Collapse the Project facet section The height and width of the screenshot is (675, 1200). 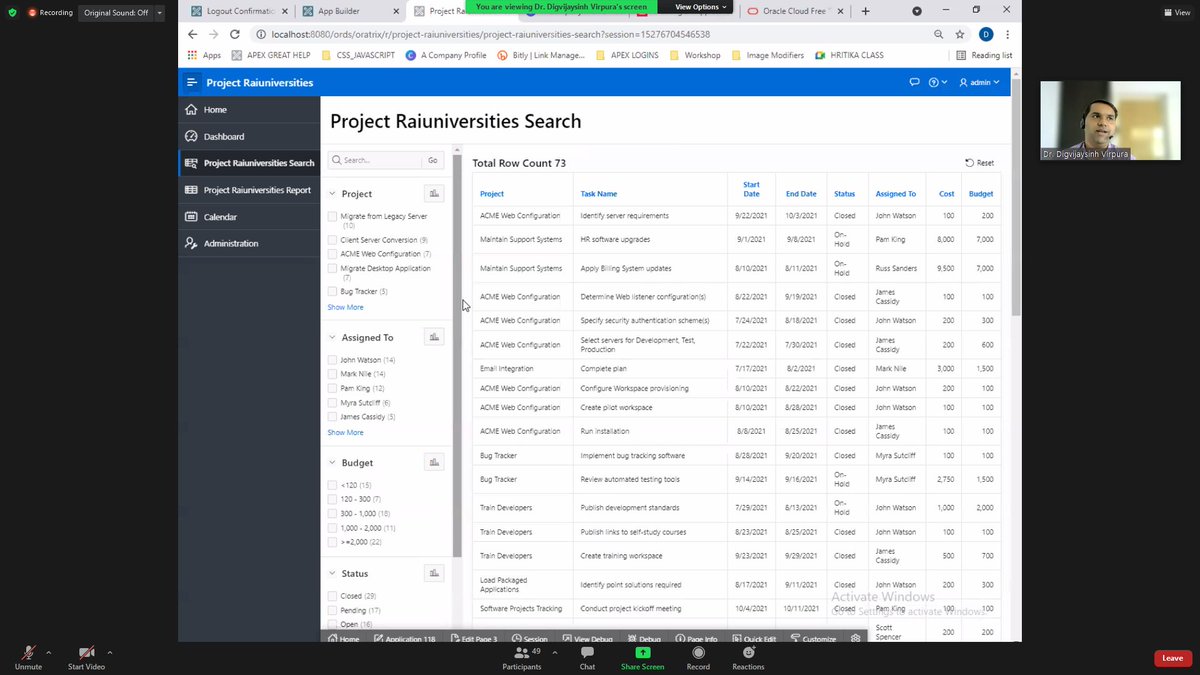(x=332, y=194)
